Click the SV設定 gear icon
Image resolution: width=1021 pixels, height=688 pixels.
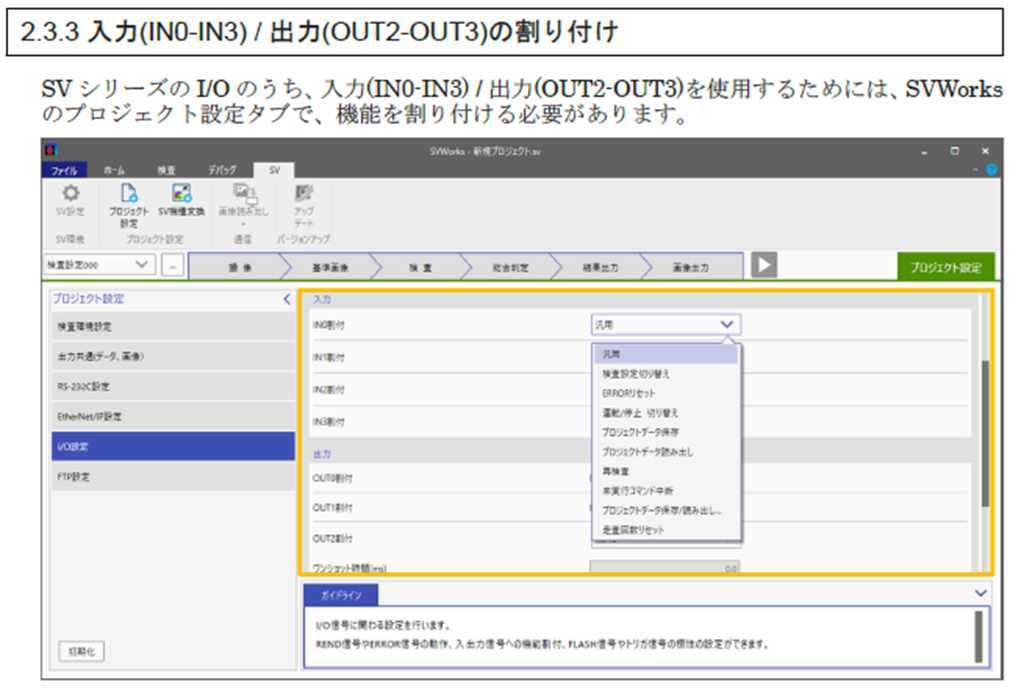coord(70,194)
